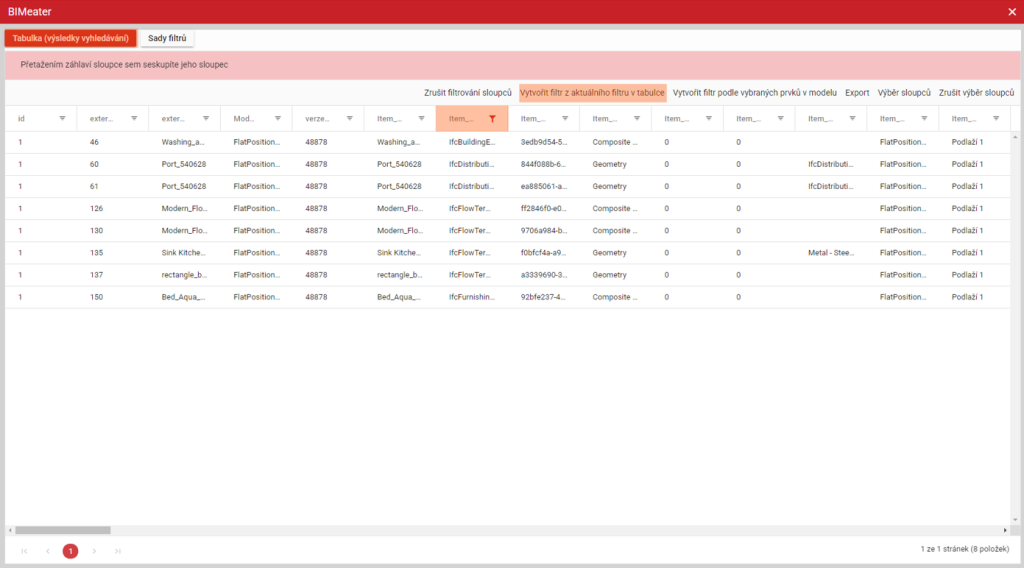Click the active red funnel filter icon
Image resolution: width=1024 pixels, height=568 pixels.
(492, 118)
